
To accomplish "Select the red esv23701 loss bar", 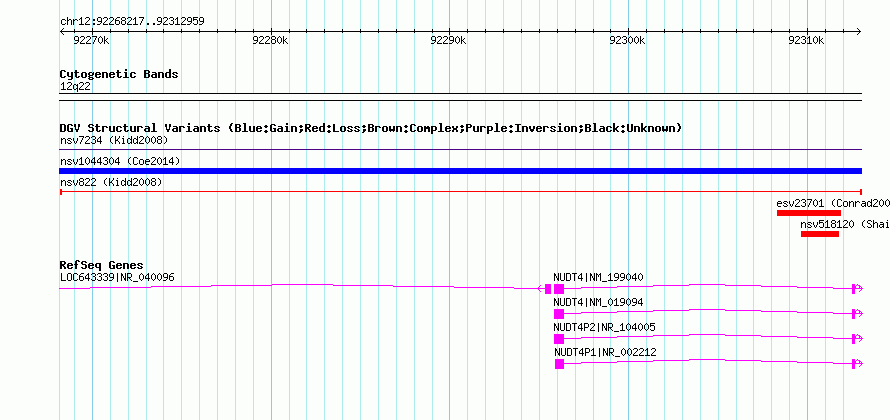I will tap(809, 213).
